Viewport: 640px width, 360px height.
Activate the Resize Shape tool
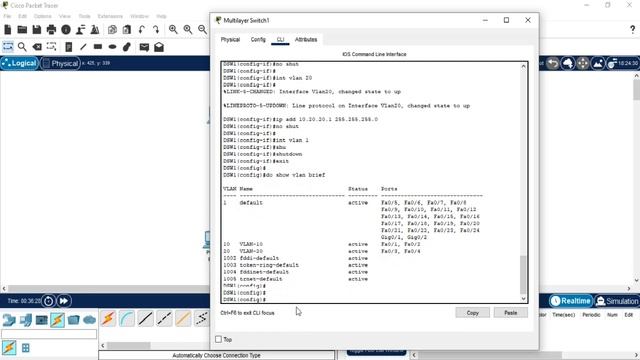pos(51,47)
